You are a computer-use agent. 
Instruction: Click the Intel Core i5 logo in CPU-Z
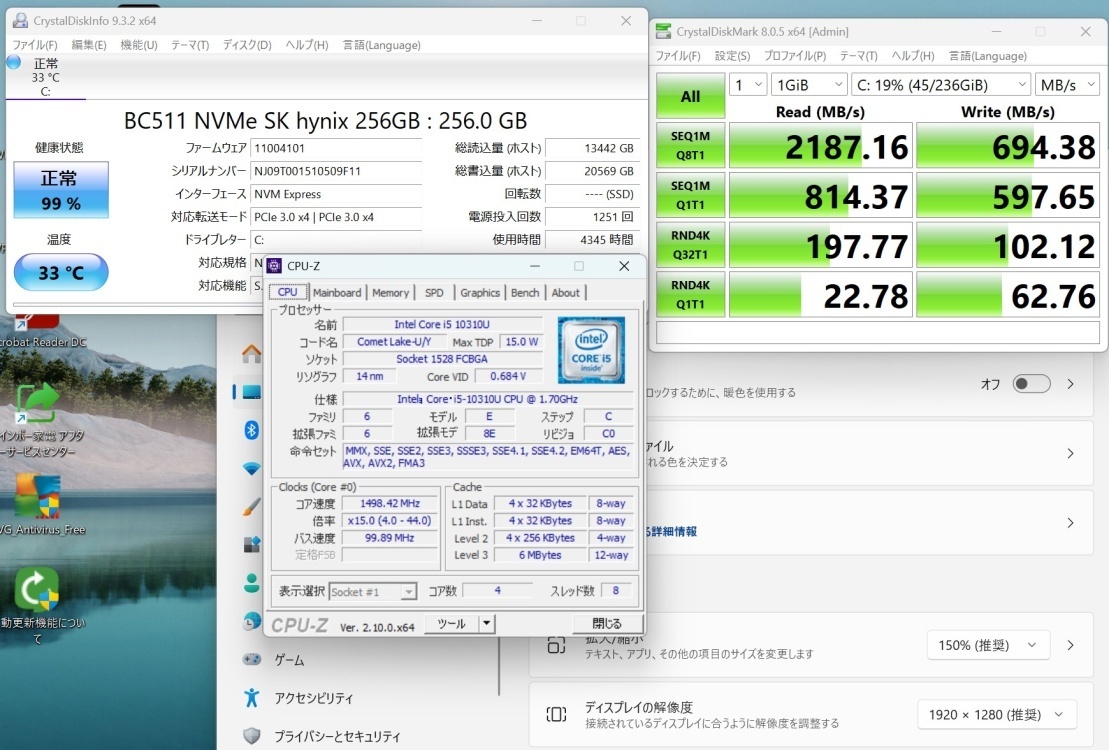591,350
